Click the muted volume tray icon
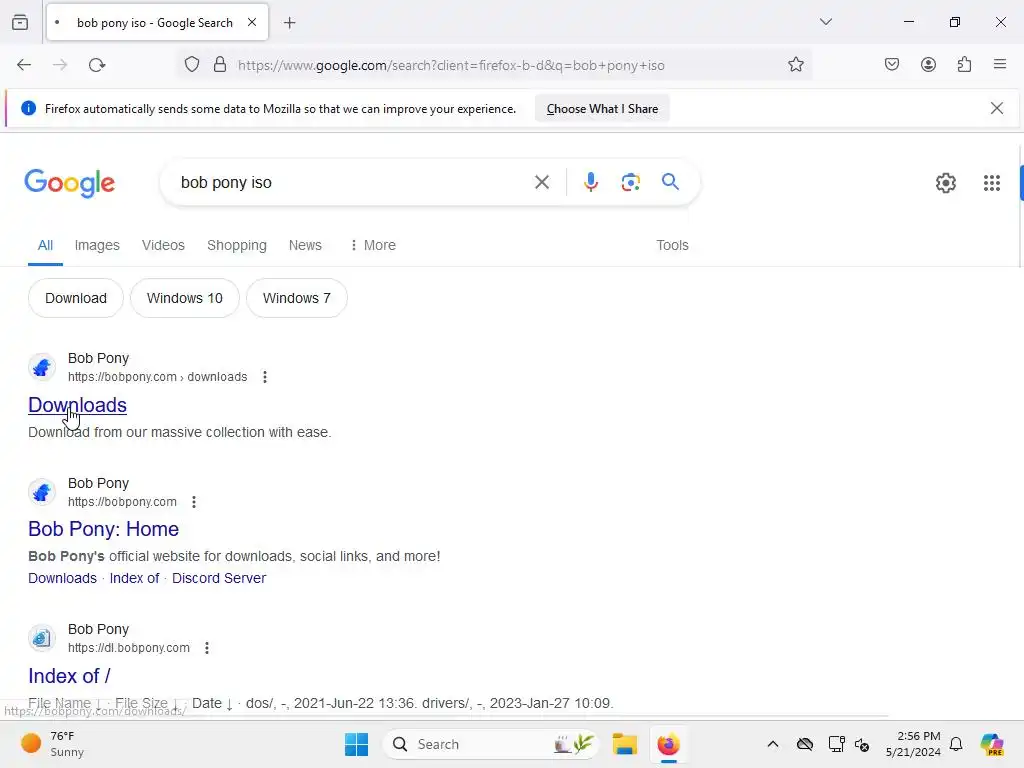 (862, 744)
